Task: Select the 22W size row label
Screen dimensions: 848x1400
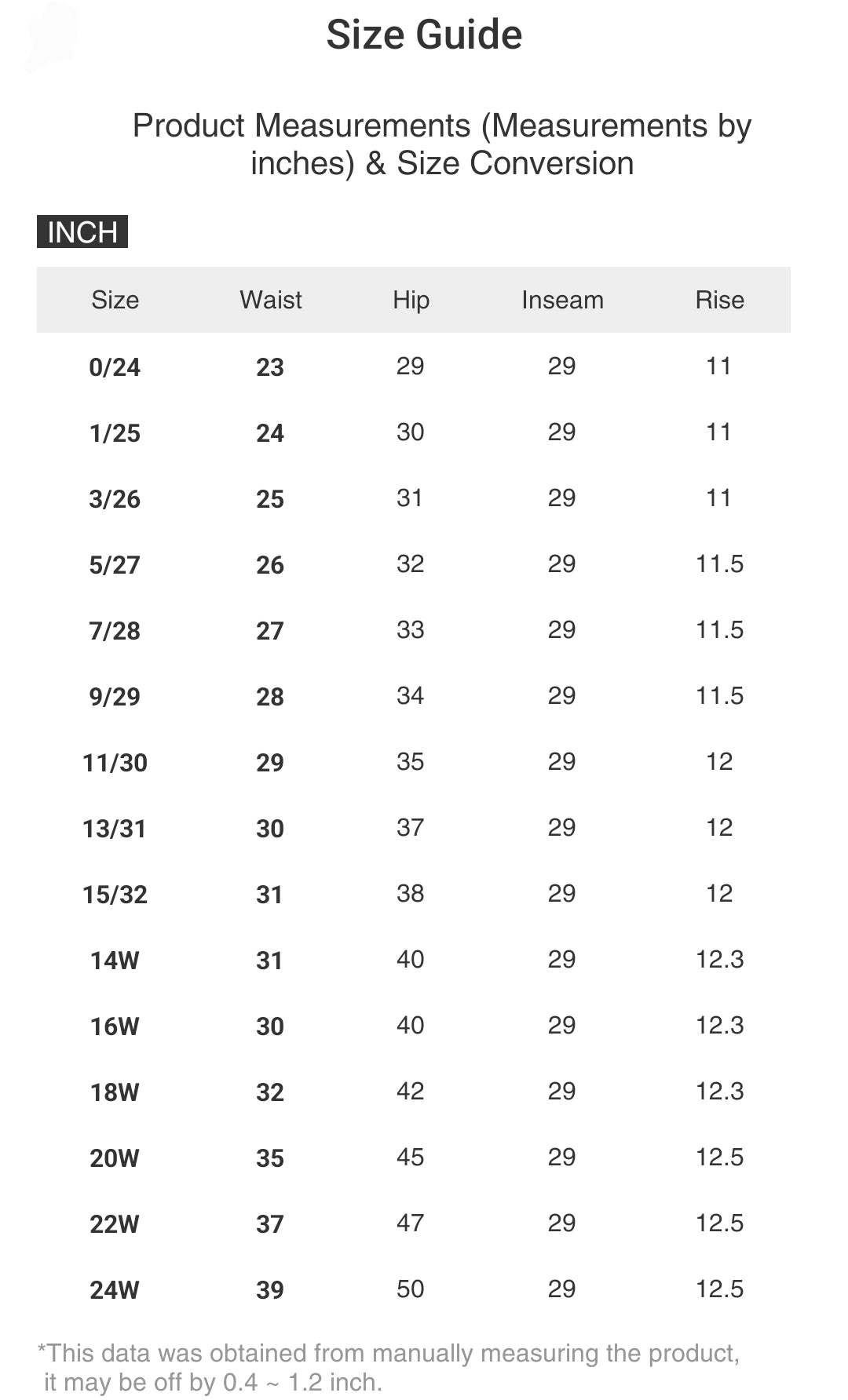Action: tap(115, 1224)
